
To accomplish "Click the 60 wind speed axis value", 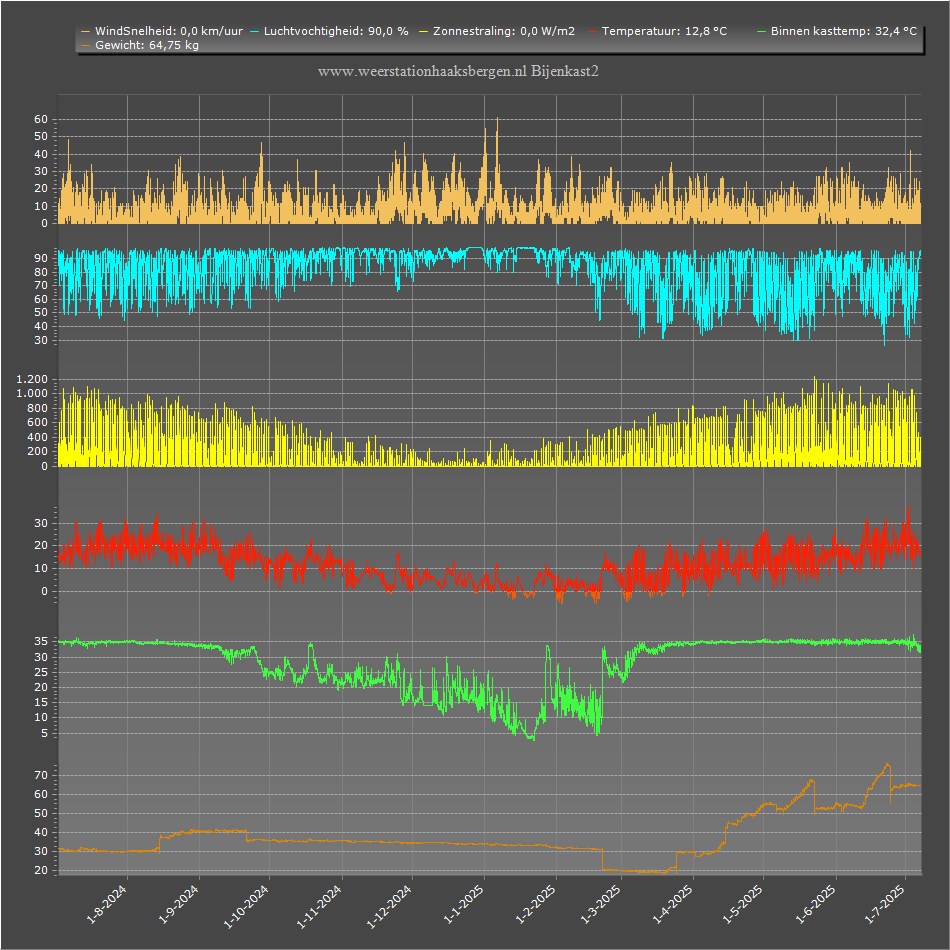I will point(41,119).
